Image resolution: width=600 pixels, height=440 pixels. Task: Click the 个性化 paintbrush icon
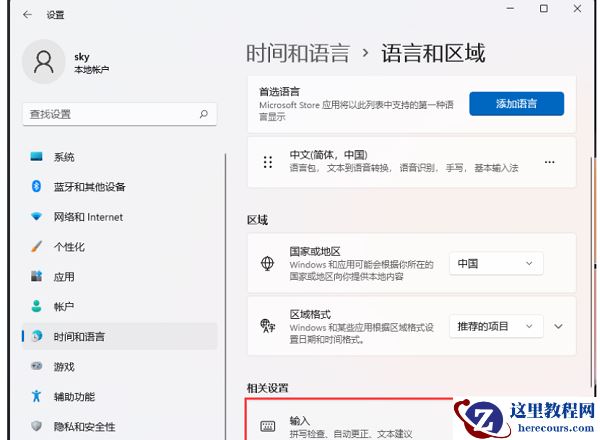coord(36,246)
